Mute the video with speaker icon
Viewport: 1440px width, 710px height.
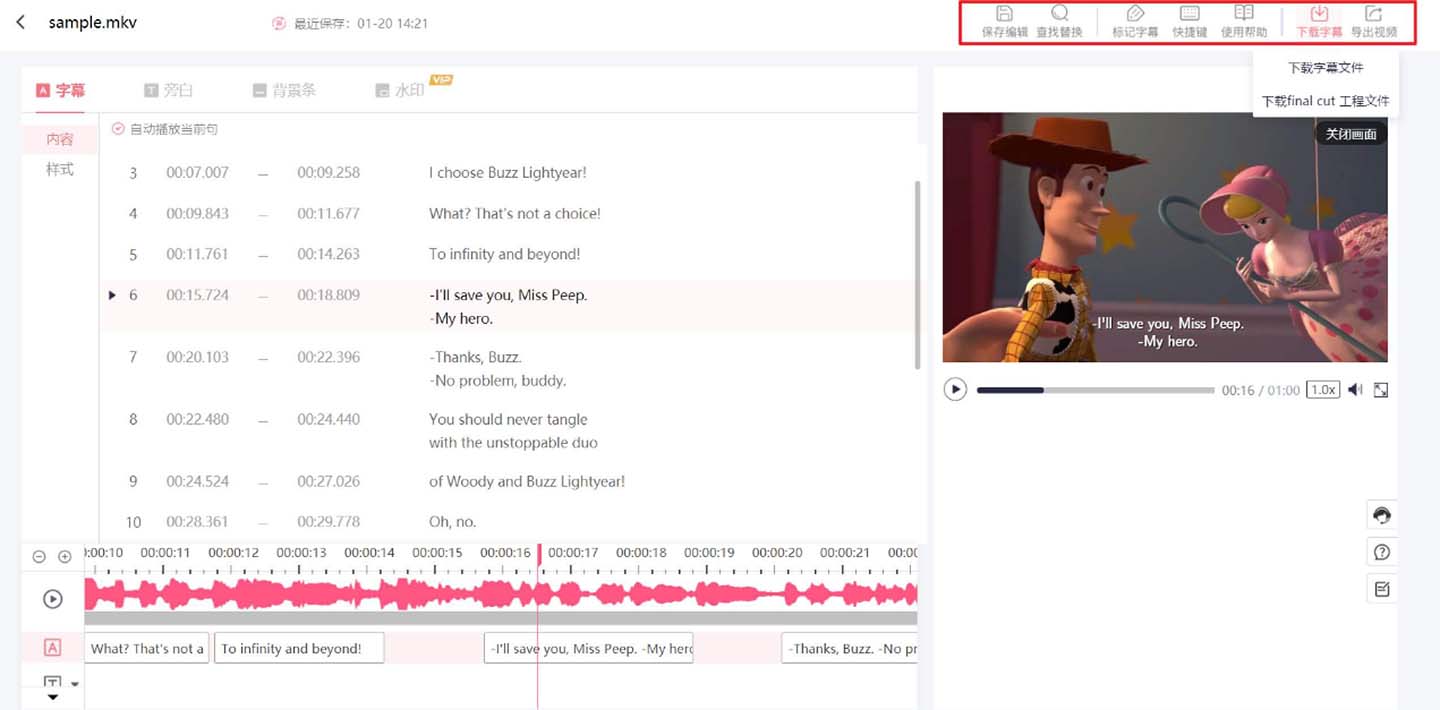tap(1355, 390)
